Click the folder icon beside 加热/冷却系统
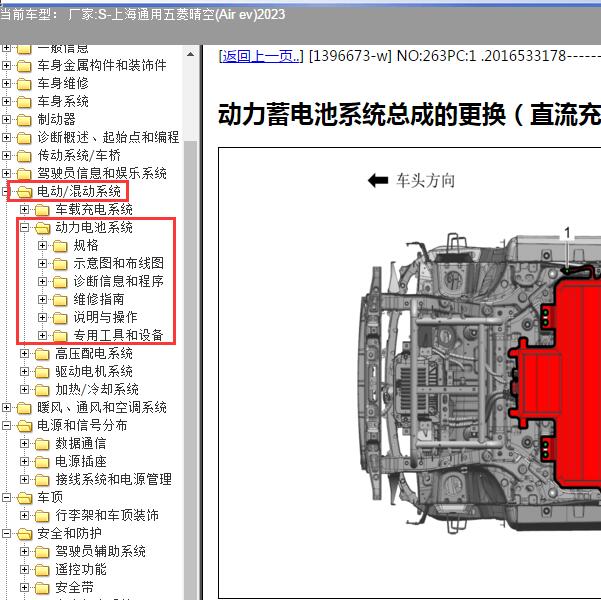Viewport: 601px width, 600px height. (42, 390)
